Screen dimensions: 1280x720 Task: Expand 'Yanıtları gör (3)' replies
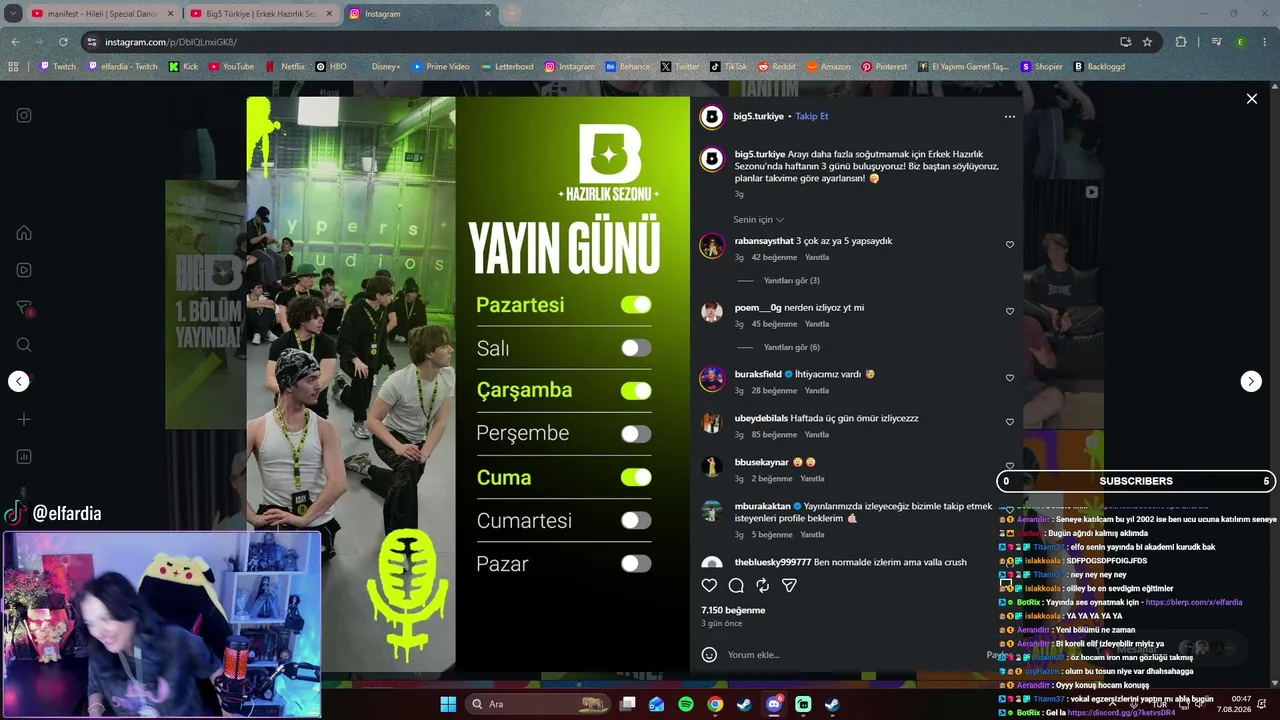791,281
